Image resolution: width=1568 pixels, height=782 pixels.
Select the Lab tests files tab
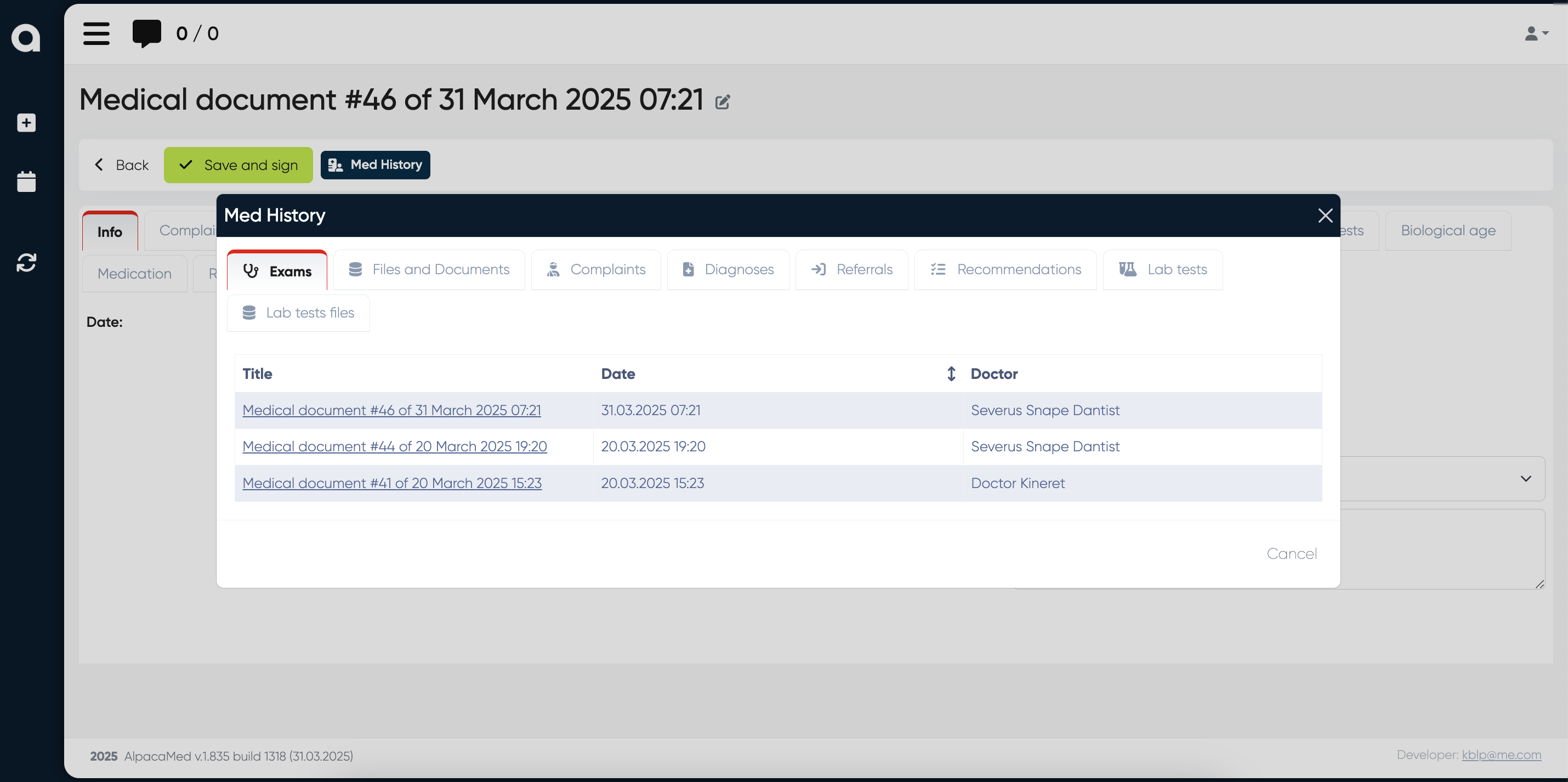click(x=298, y=313)
